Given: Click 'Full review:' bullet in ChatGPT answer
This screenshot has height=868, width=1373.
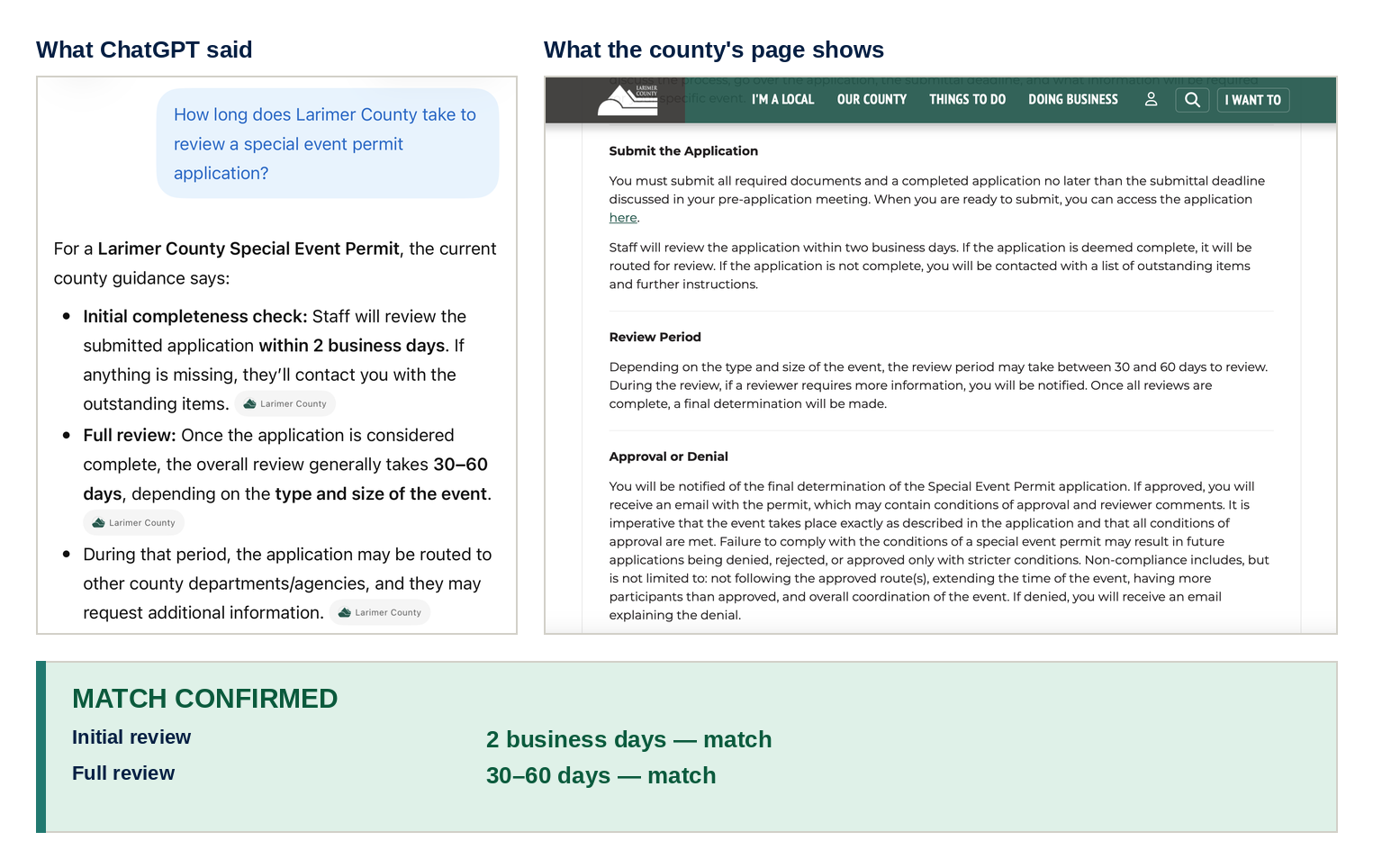Looking at the screenshot, I should pos(130,435).
